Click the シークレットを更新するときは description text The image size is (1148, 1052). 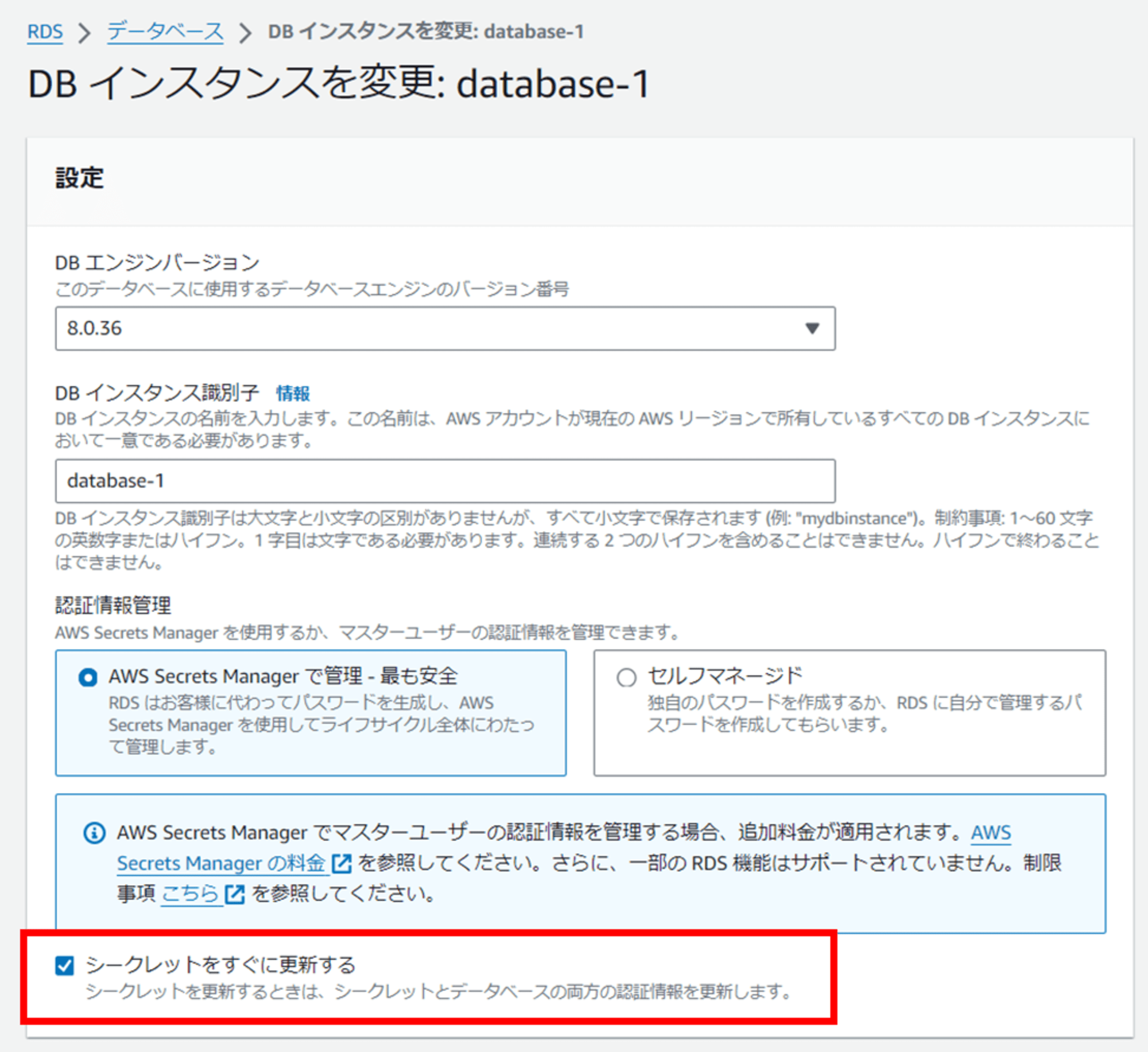point(439,992)
